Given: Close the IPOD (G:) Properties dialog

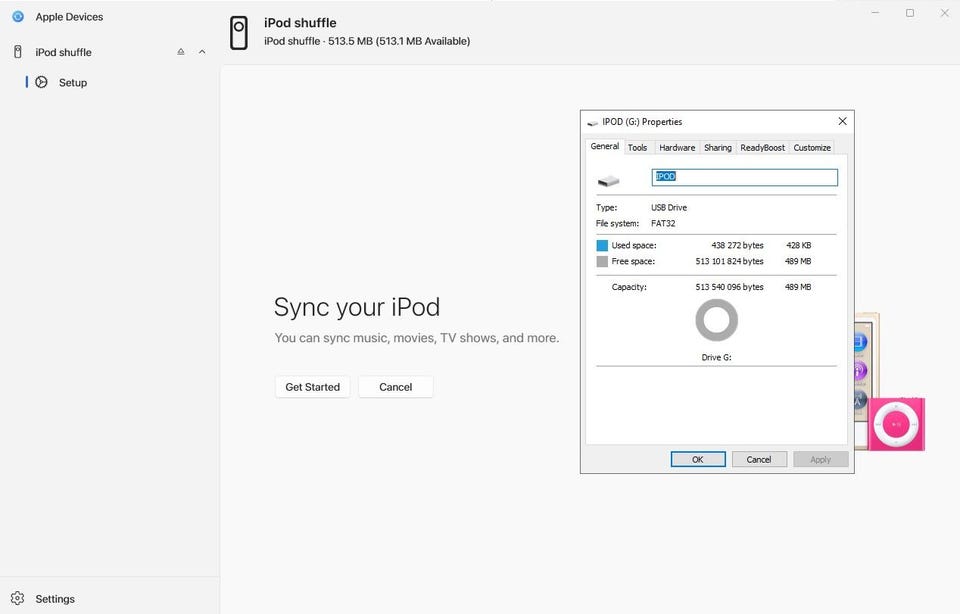Looking at the screenshot, I should 842,121.
